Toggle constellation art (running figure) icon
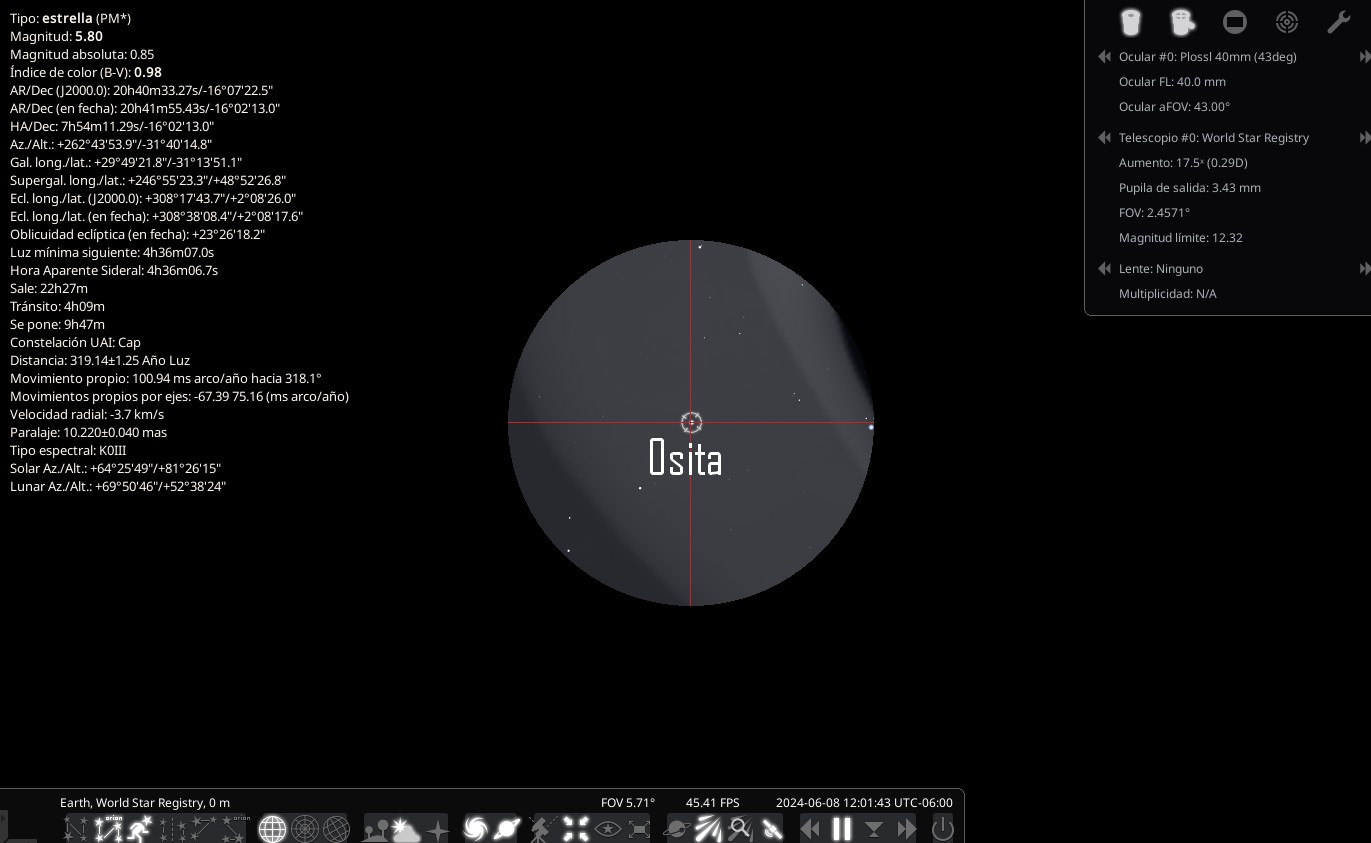This screenshot has height=843, width=1371. point(140,828)
